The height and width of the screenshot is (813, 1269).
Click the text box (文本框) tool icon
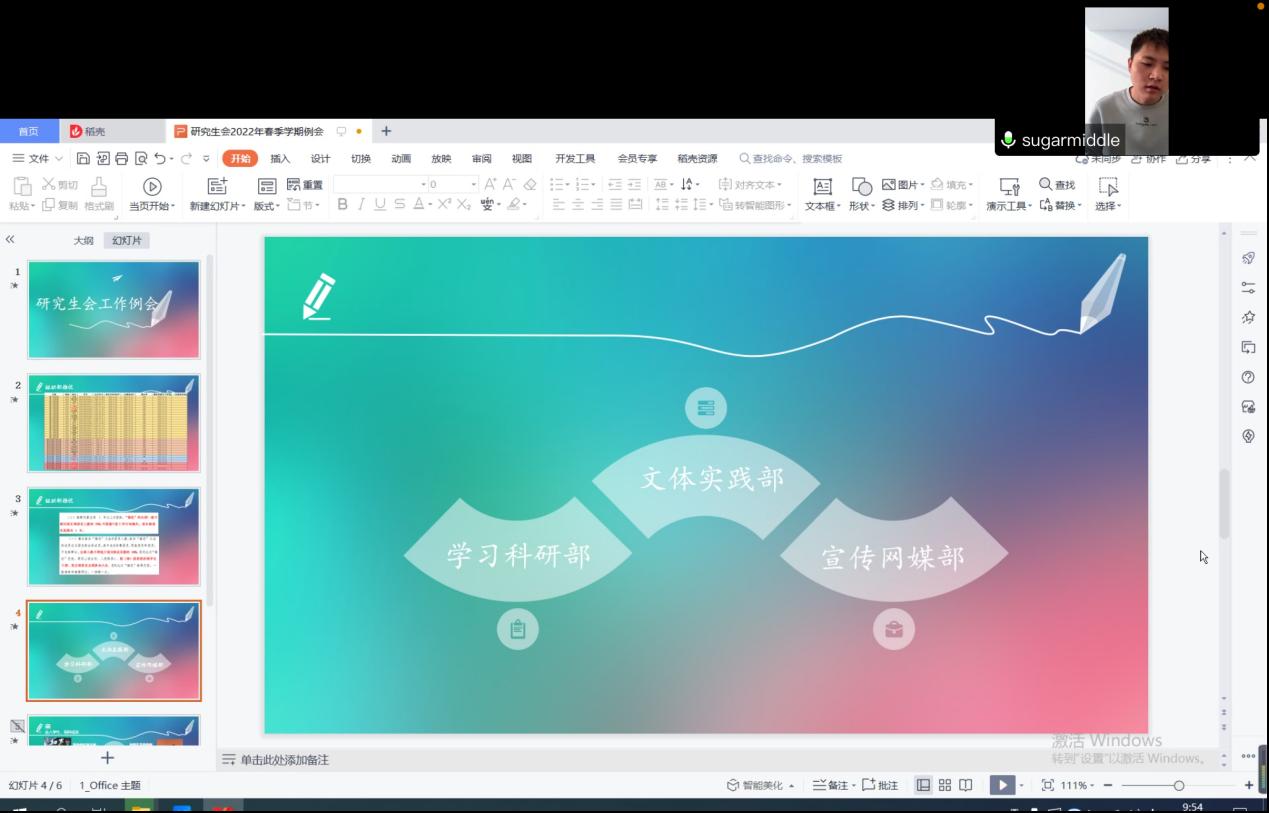[822, 187]
